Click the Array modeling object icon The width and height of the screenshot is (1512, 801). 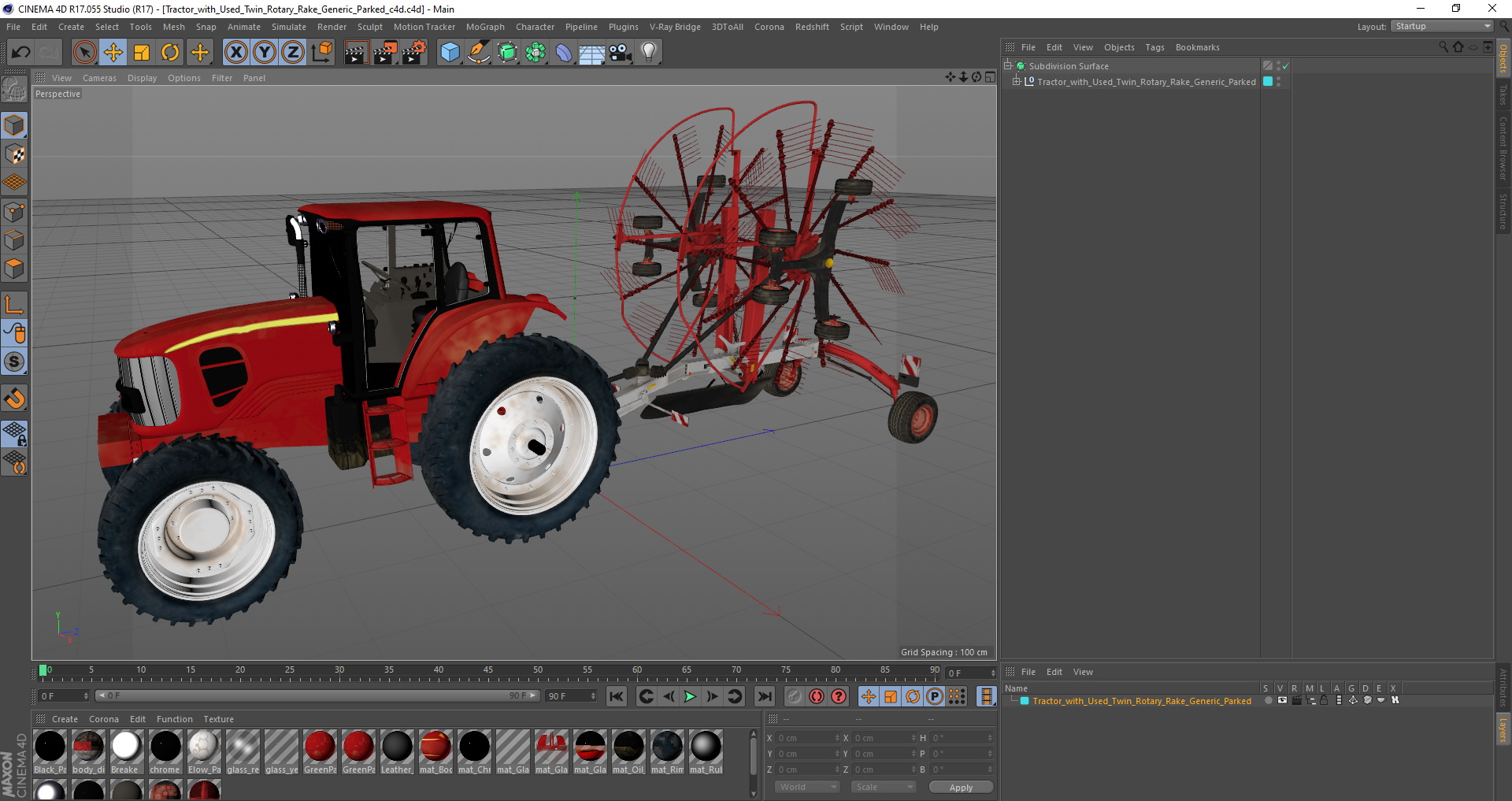pyautogui.click(x=535, y=53)
